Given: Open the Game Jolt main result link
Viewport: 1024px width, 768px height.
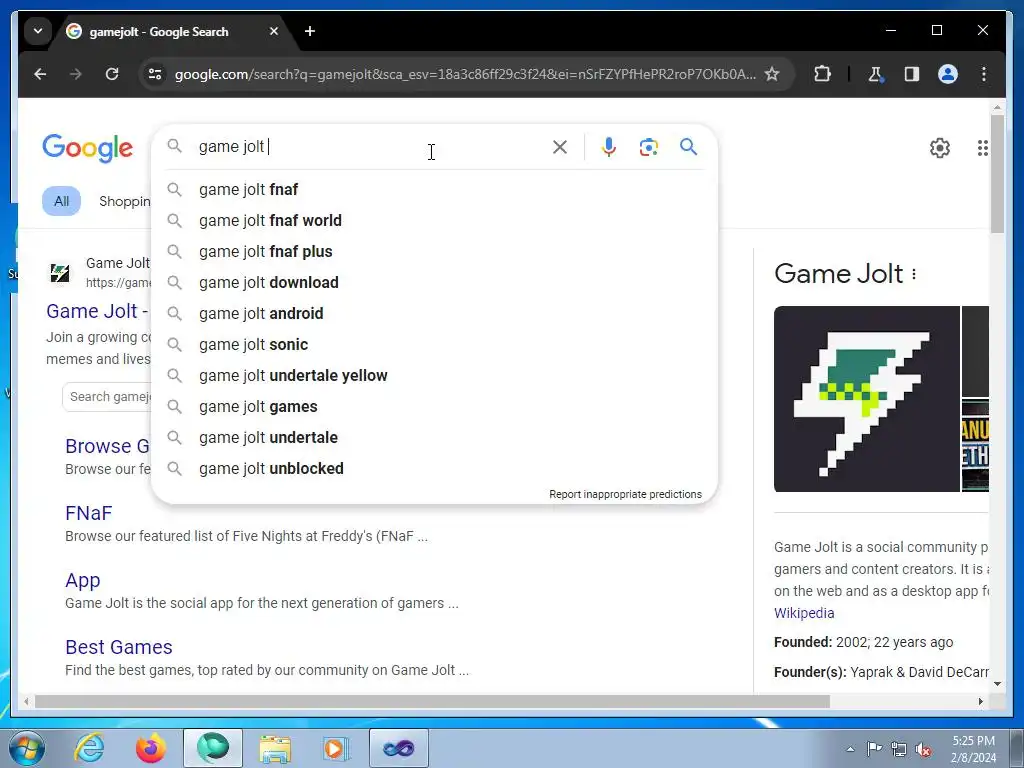Looking at the screenshot, I should pos(97,312).
